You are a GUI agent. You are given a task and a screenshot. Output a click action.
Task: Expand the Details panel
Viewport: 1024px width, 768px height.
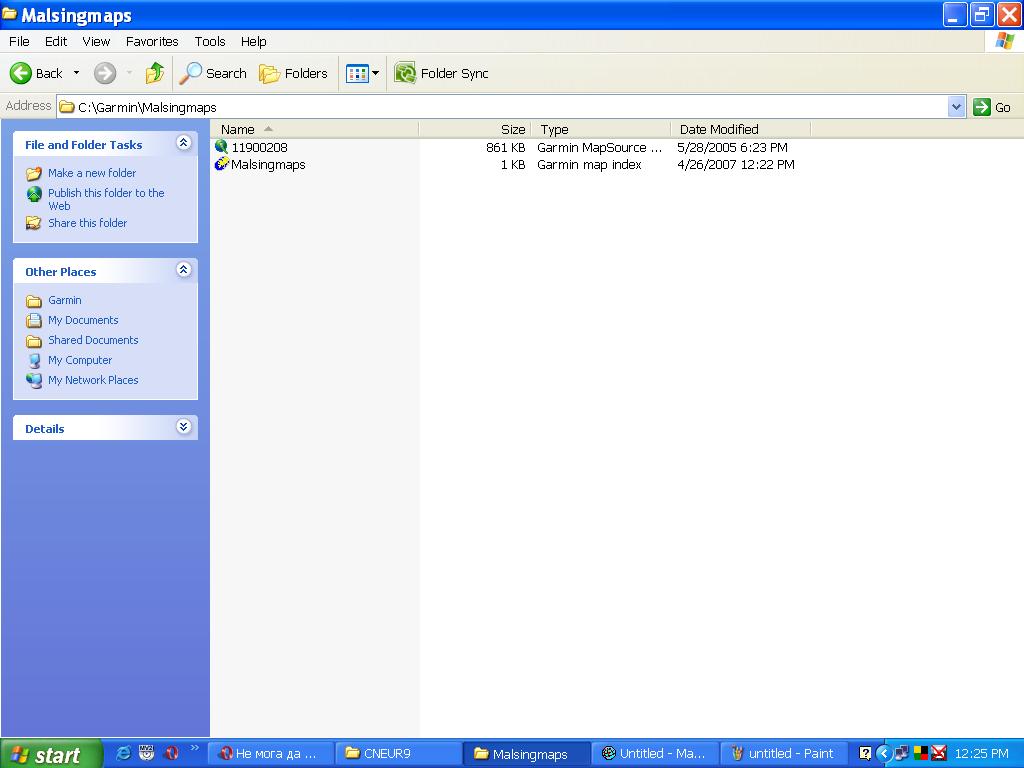[183, 427]
